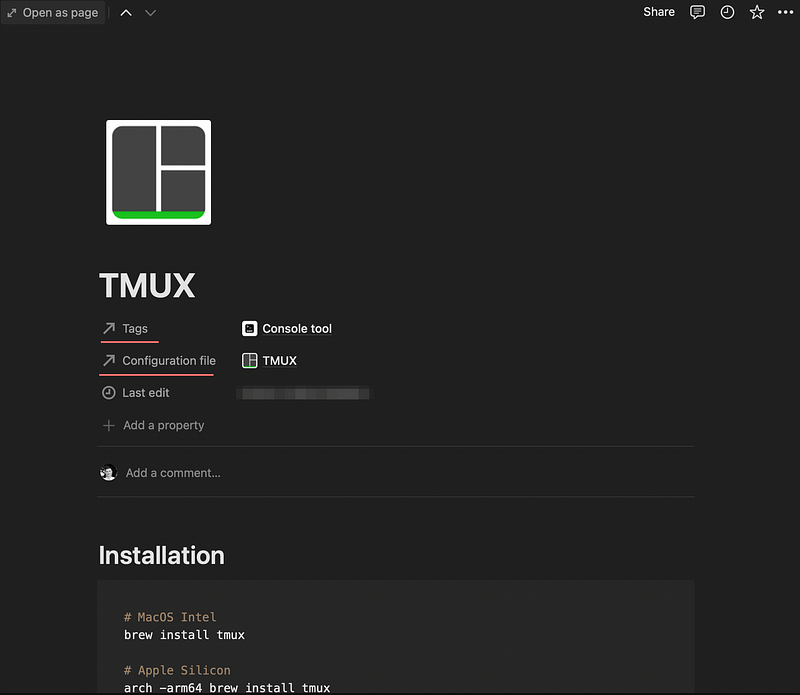Click Add a property
800x695 pixels.
pyautogui.click(x=153, y=425)
